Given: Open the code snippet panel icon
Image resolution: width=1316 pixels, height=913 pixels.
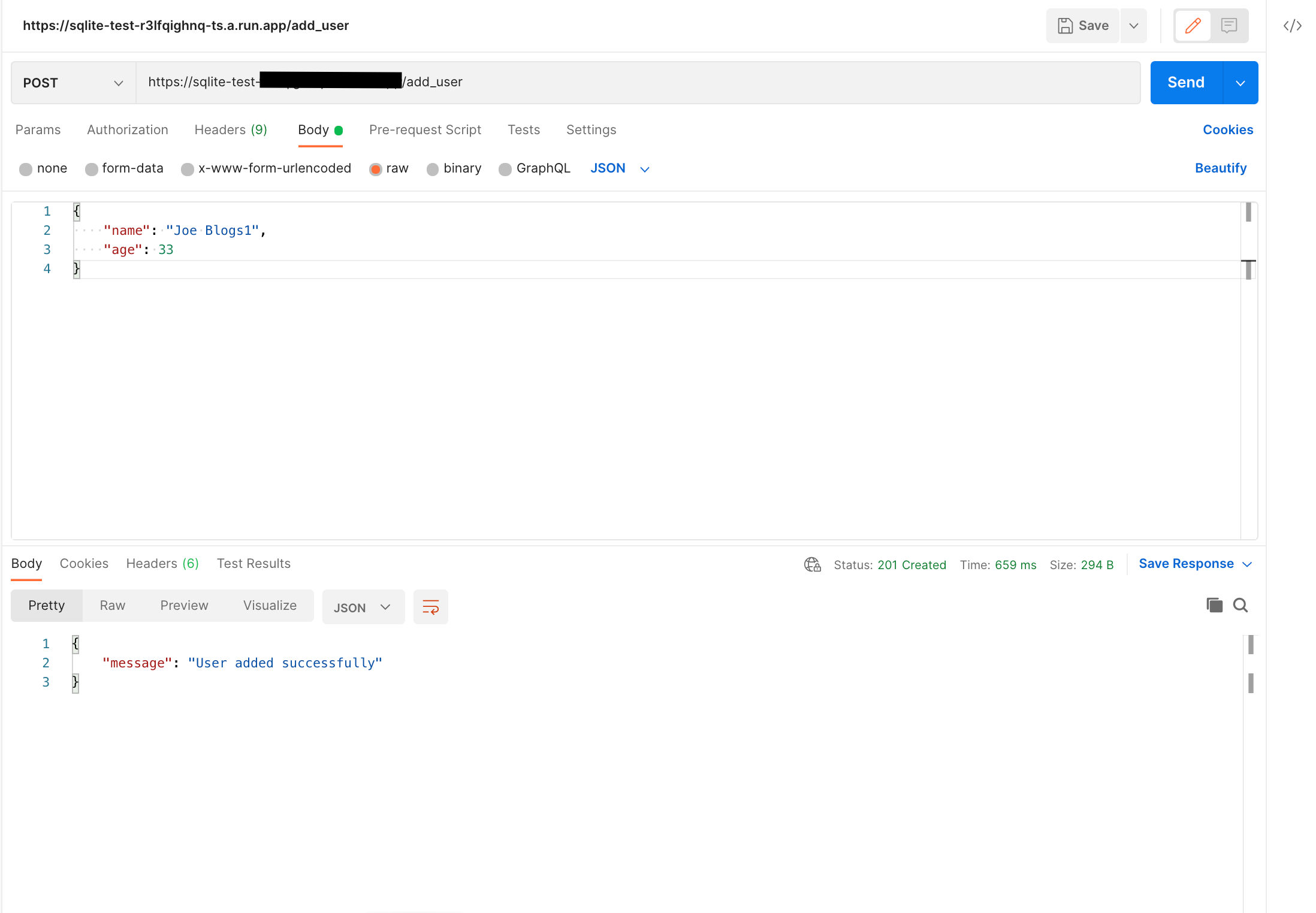Looking at the screenshot, I should 1292,26.
